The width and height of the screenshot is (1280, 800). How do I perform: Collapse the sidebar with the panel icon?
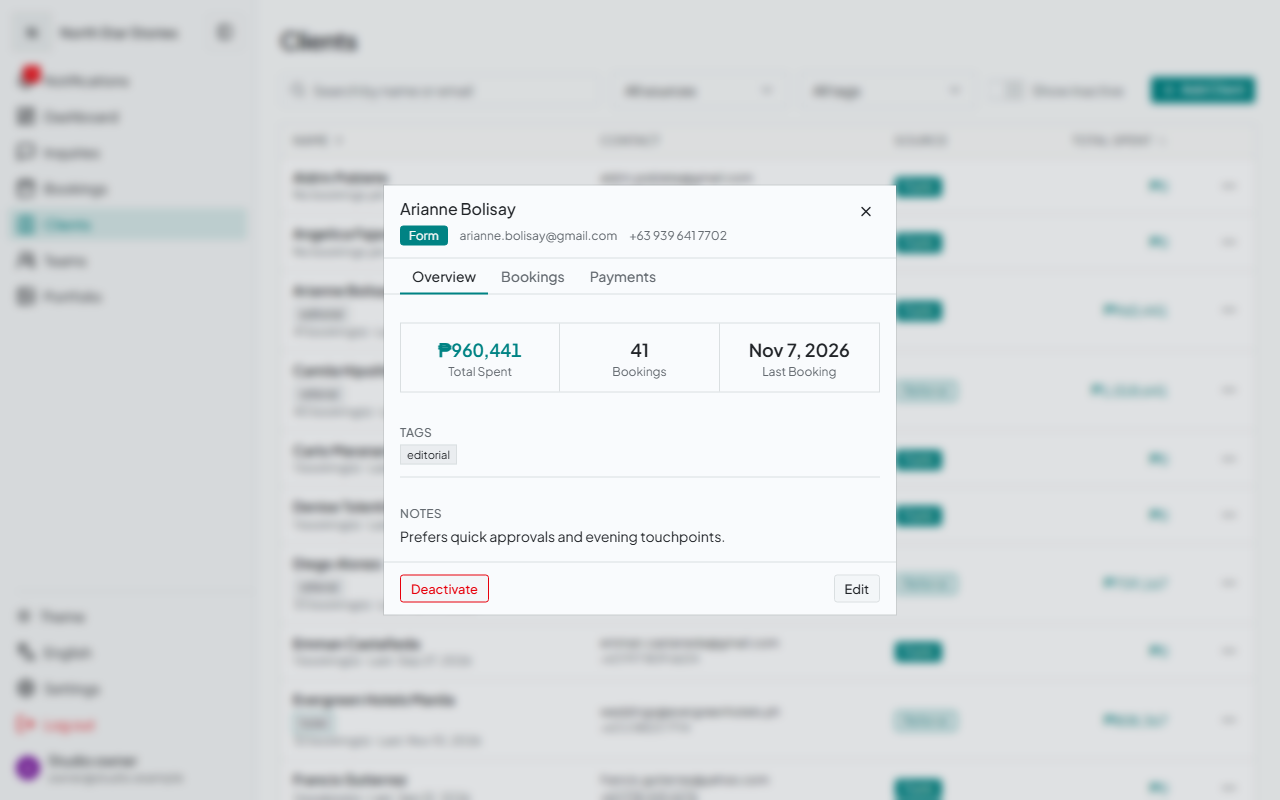[x=225, y=33]
